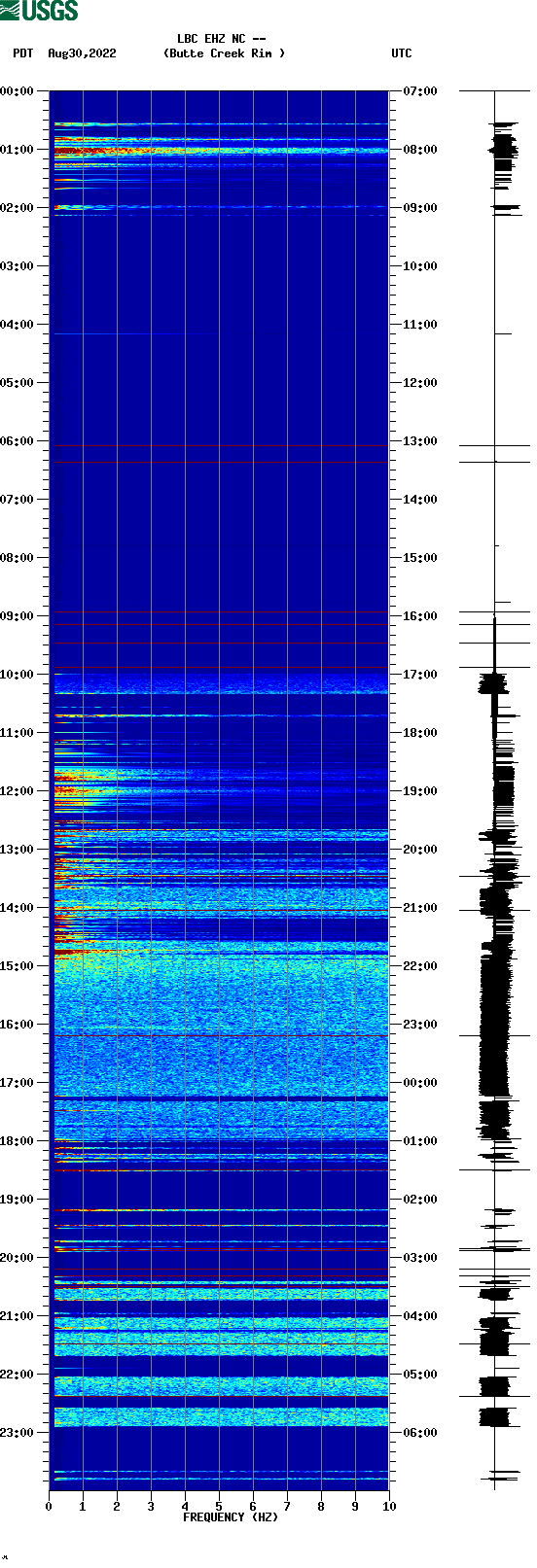The image size is (537, 1568).
Task: Click the PDT 19:00 time label
Action: coord(18,1200)
